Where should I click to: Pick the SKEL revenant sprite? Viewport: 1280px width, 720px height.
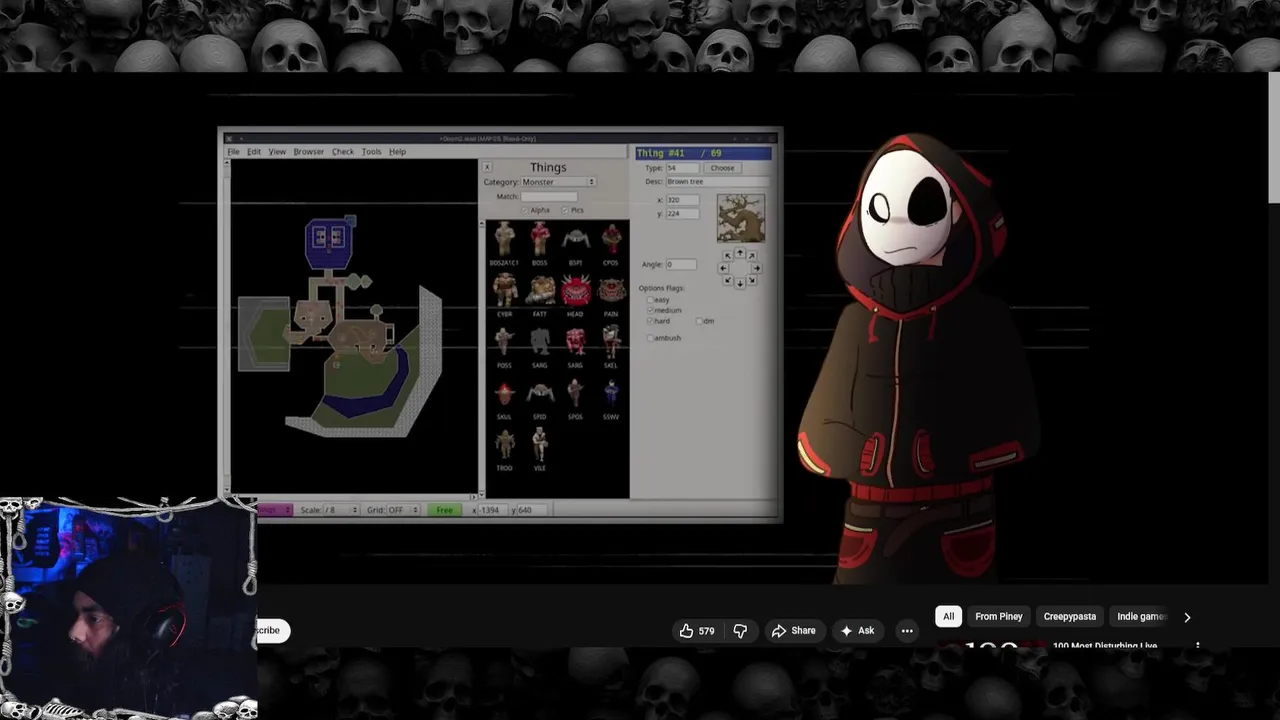(x=611, y=342)
